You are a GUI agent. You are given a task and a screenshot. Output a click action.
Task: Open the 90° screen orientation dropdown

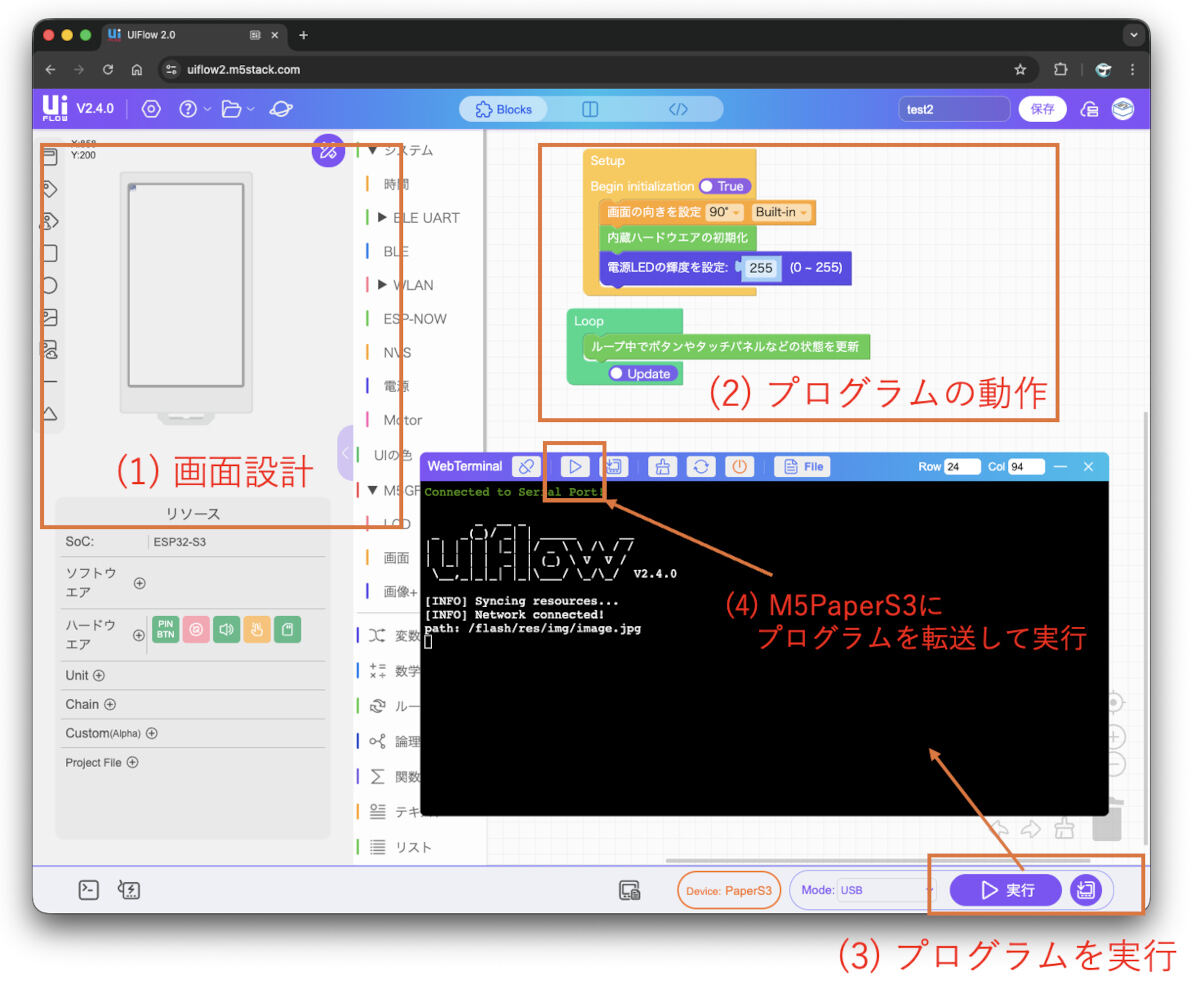pos(722,212)
